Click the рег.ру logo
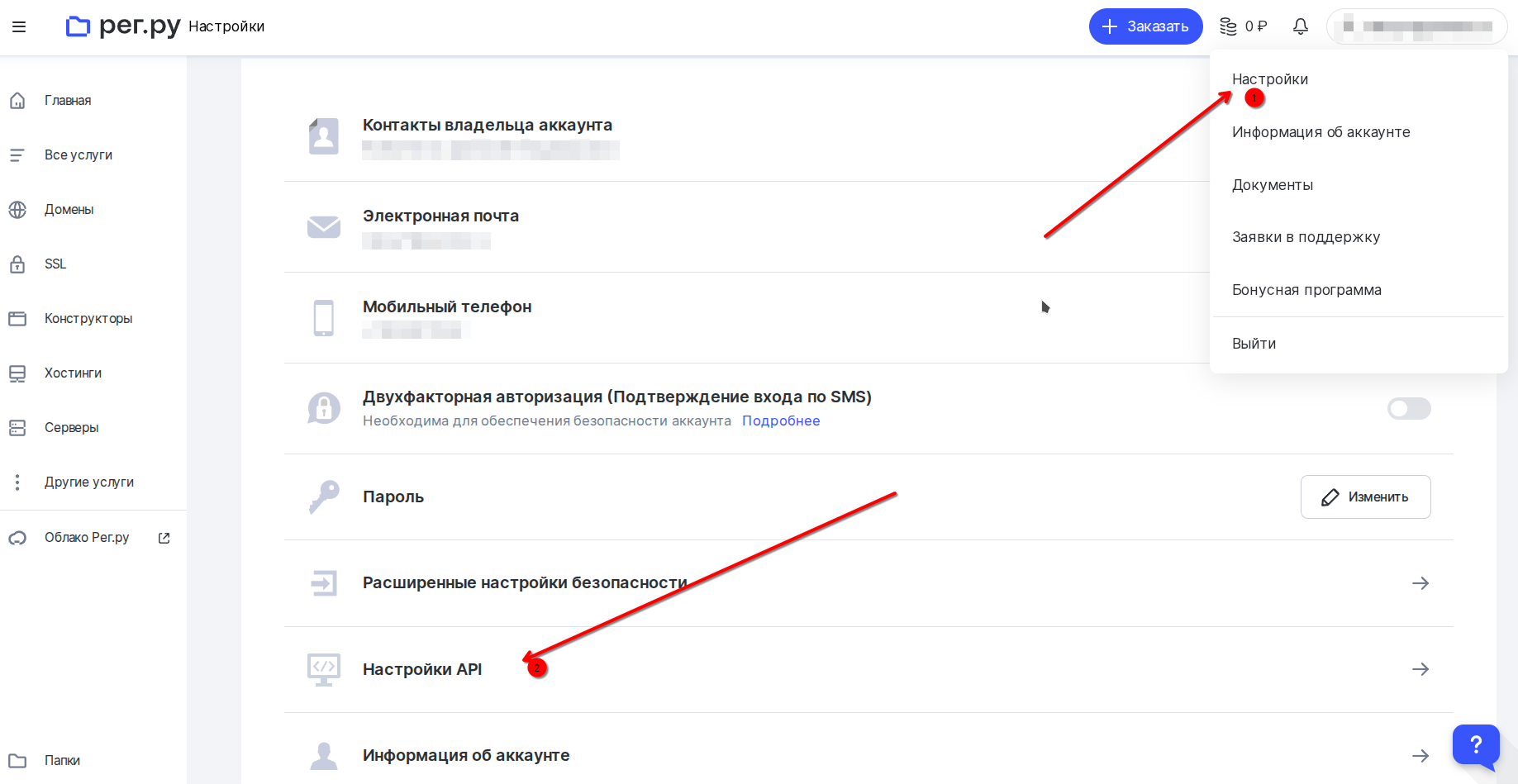 pos(123,26)
